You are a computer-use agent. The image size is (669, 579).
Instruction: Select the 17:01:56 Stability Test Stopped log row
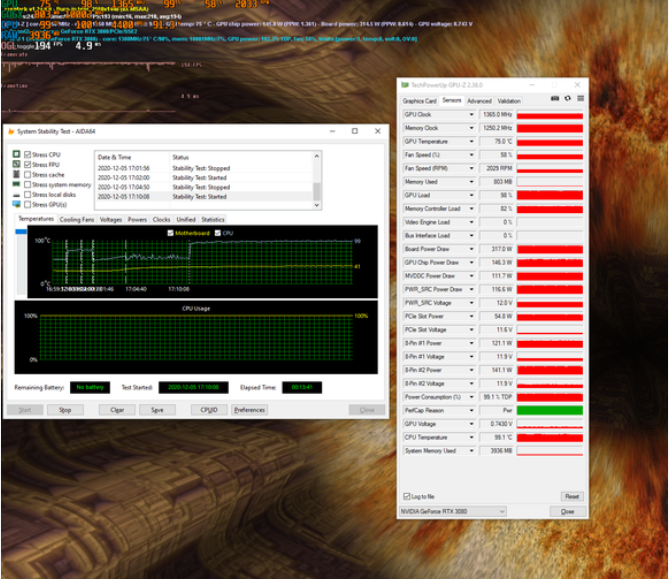coord(204,168)
